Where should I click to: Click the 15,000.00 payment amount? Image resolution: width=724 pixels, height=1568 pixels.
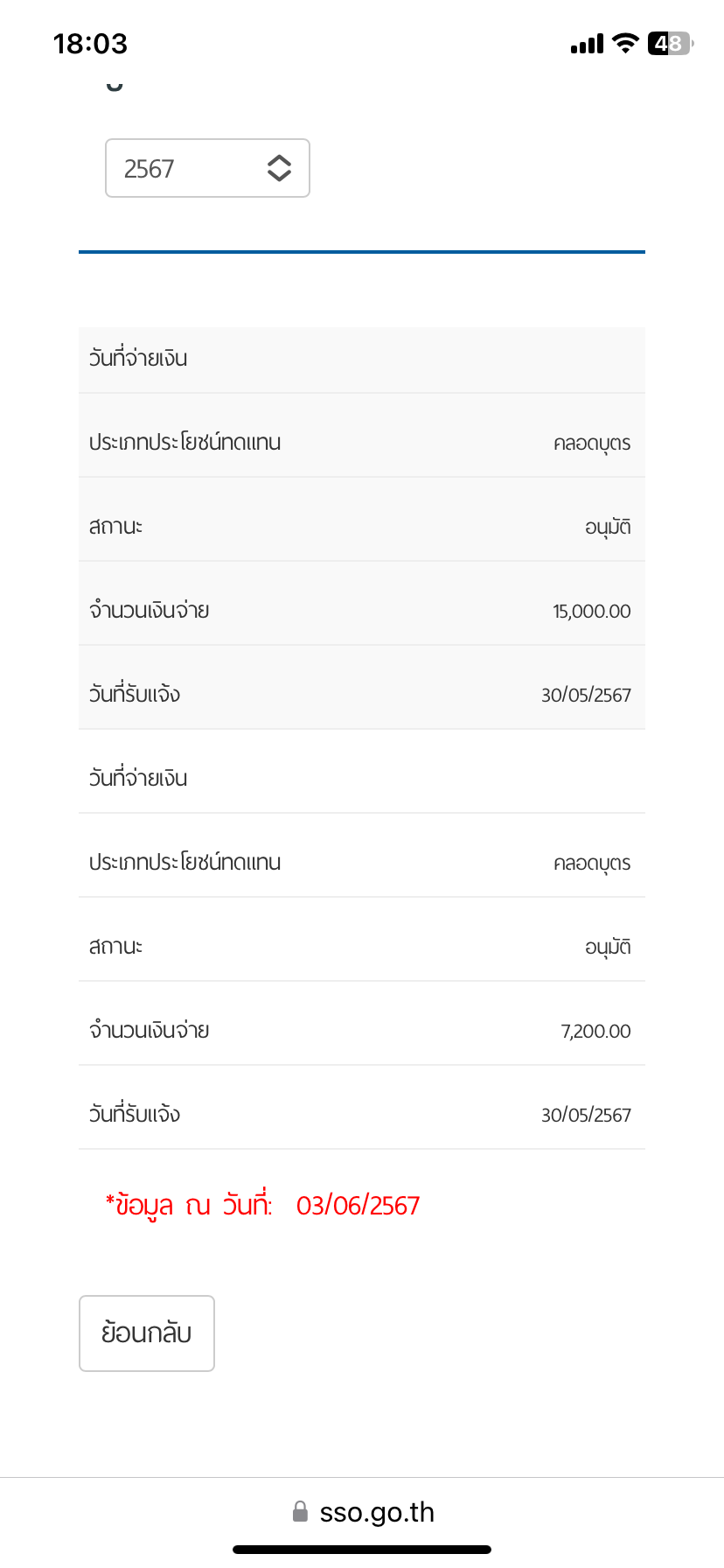pyautogui.click(x=591, y=611)
